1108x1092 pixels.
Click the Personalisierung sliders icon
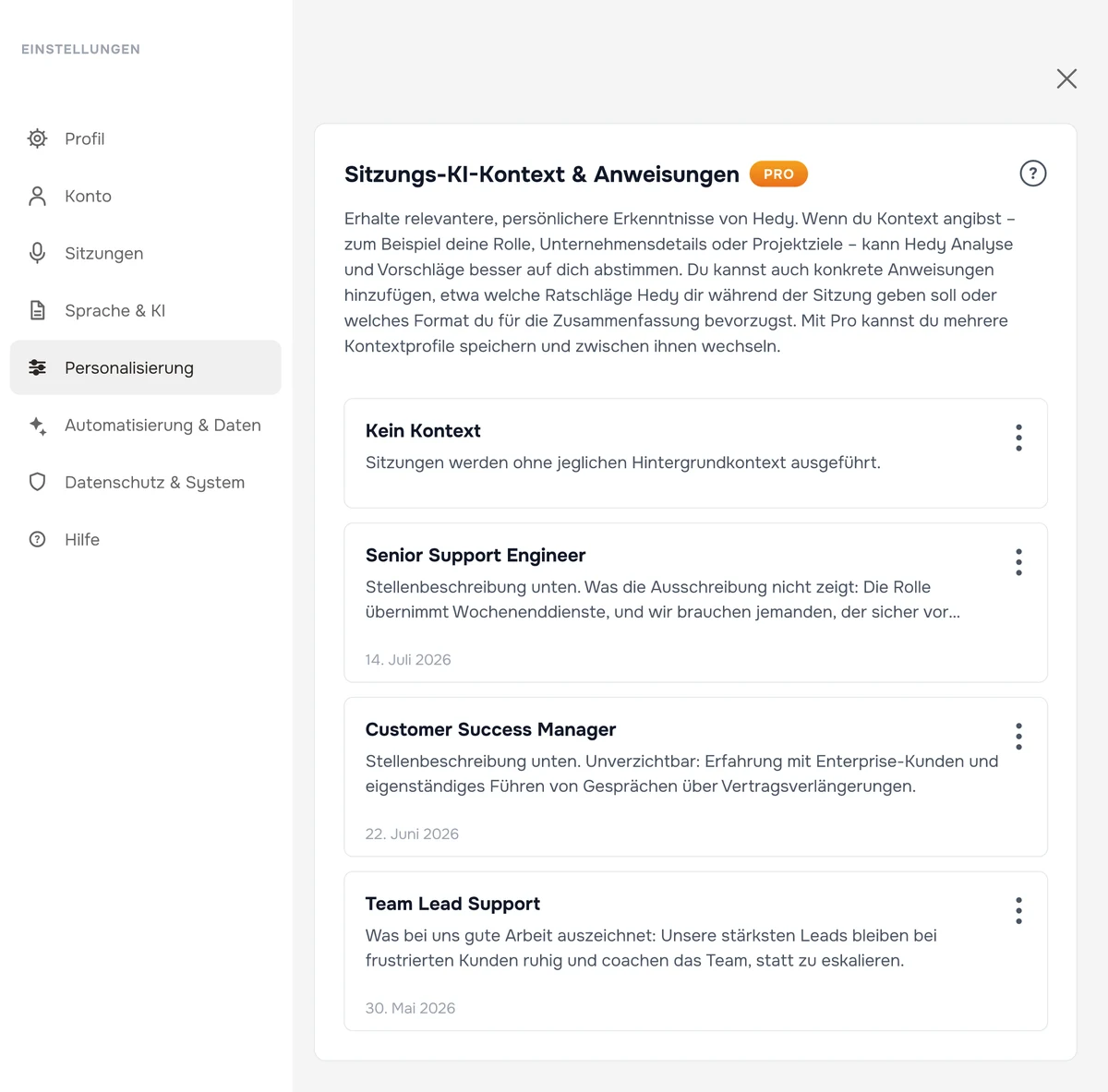point(37,367)
